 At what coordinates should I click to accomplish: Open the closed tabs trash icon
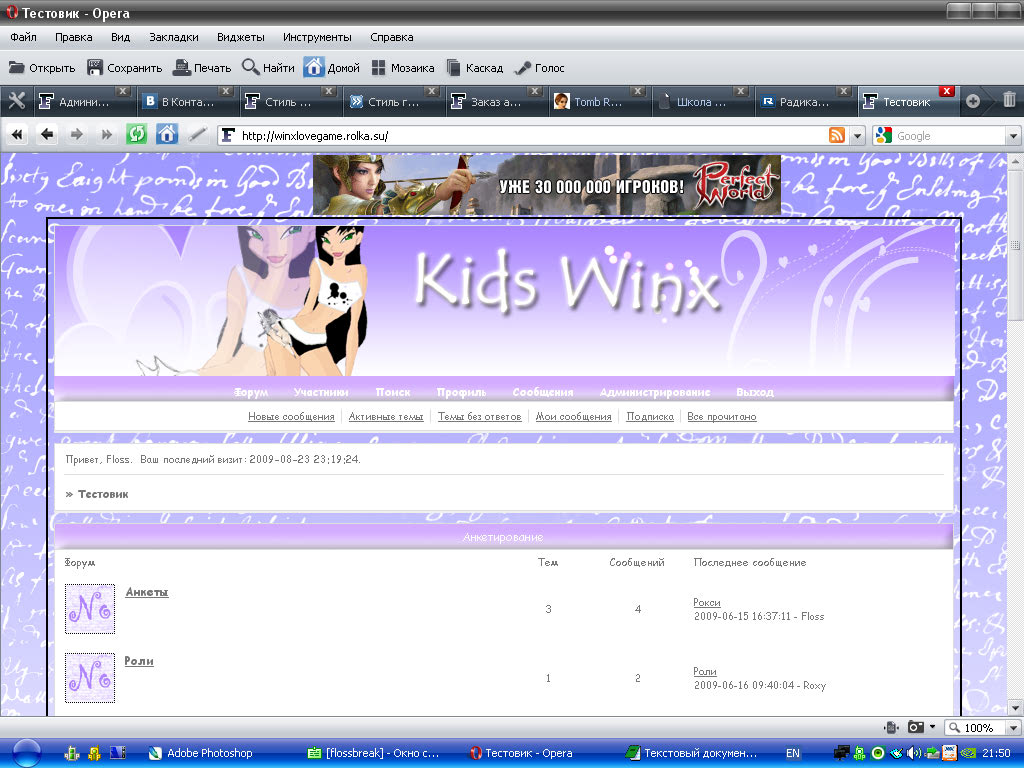click(x=1009, y=101)
